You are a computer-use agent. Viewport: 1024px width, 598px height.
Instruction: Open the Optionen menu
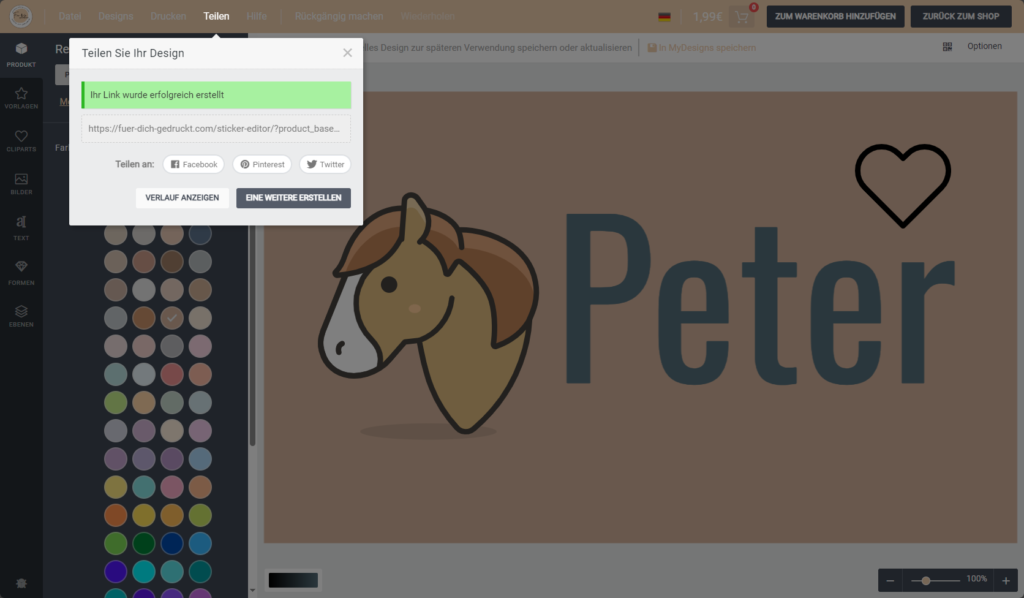pyautogui.click(x=984, y=47)
